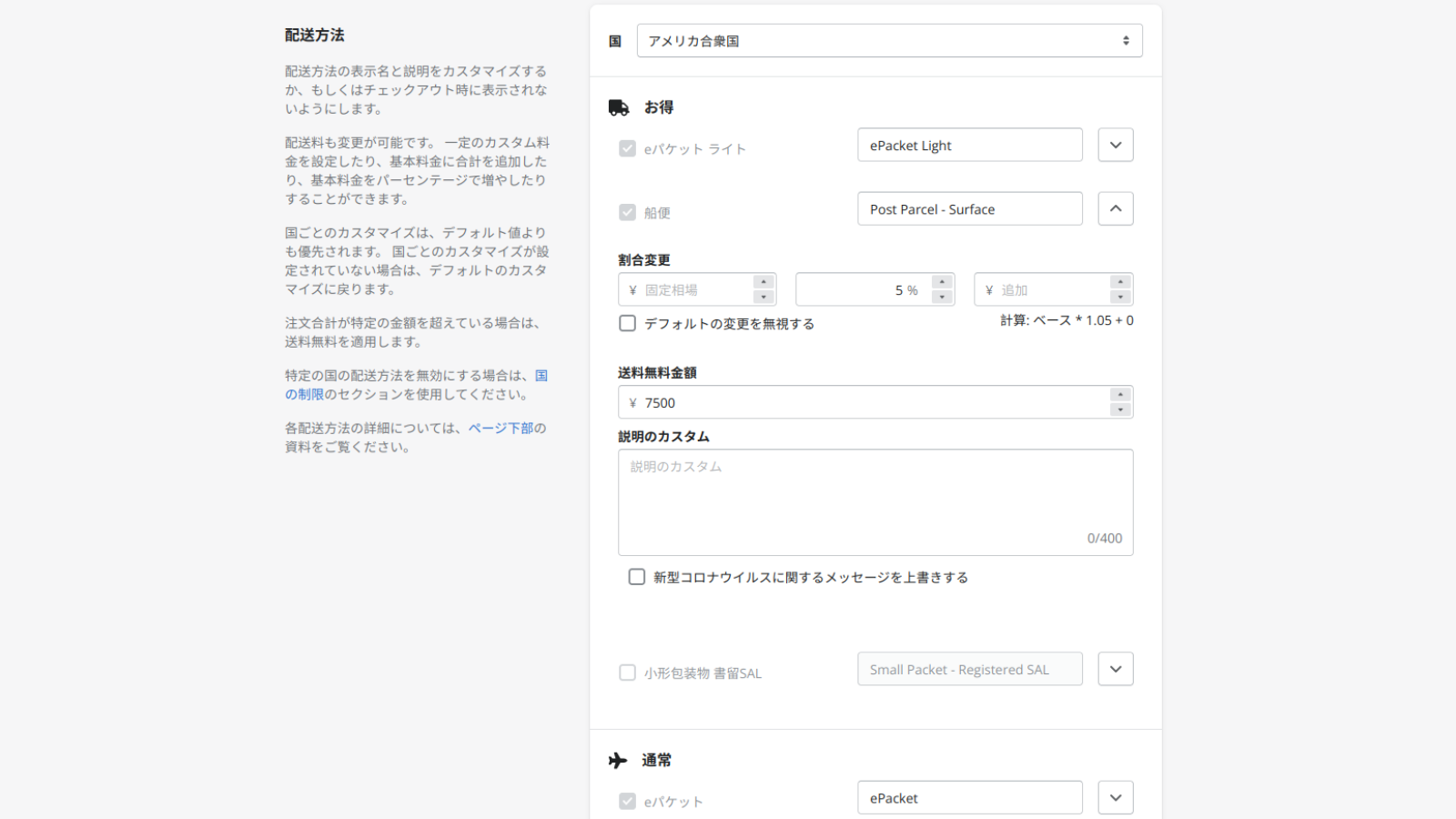Increase the 送料無料金額 with up arrow
The width and height of the screenshot is (1456, 819).
tap(1121, 395)
